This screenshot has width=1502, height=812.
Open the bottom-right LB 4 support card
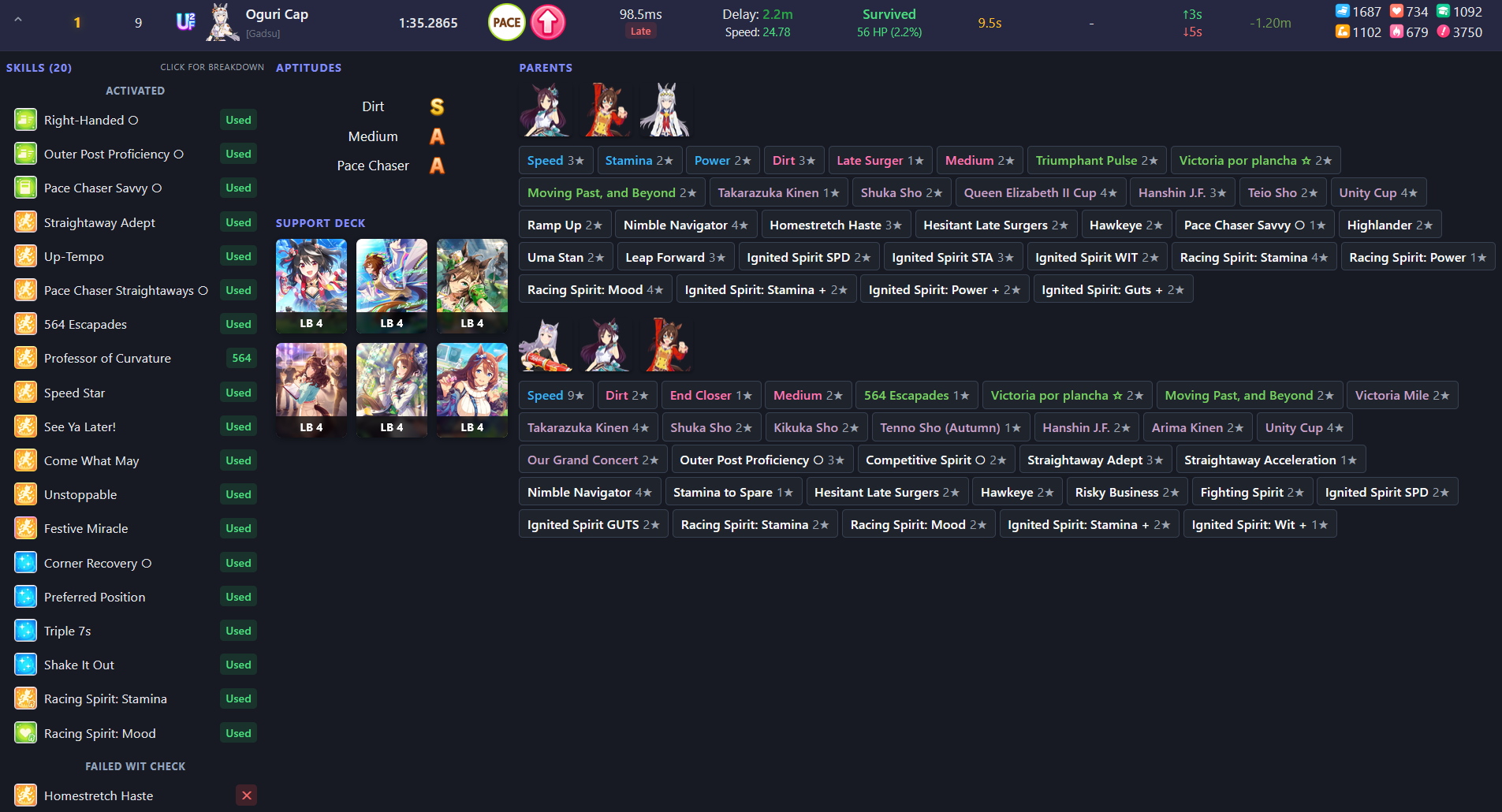(x=472, y=390)
